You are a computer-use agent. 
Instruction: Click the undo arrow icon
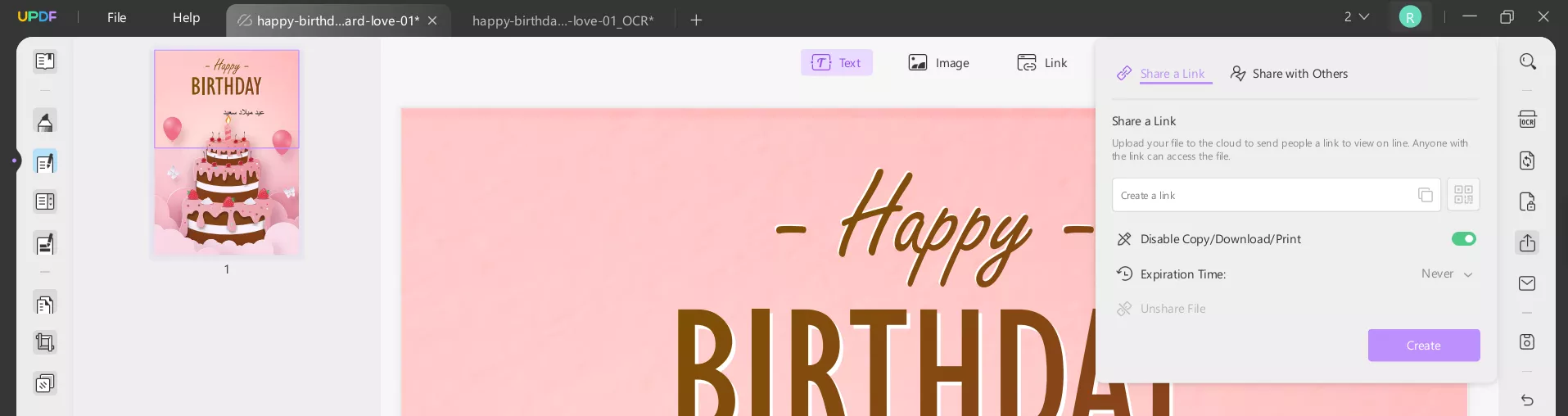(1527, 400)
